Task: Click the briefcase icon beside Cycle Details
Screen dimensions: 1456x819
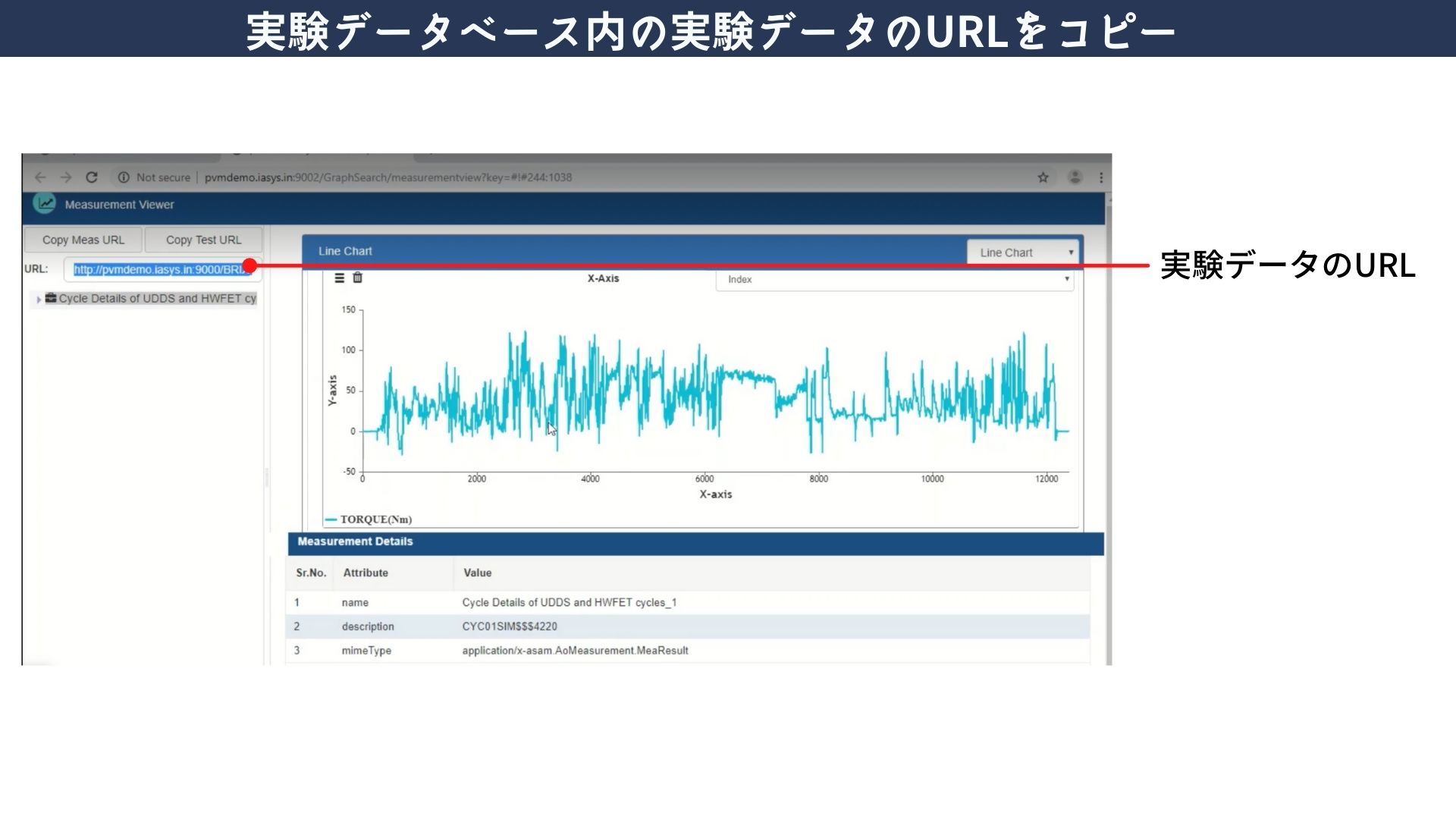Action: point(51,298)
